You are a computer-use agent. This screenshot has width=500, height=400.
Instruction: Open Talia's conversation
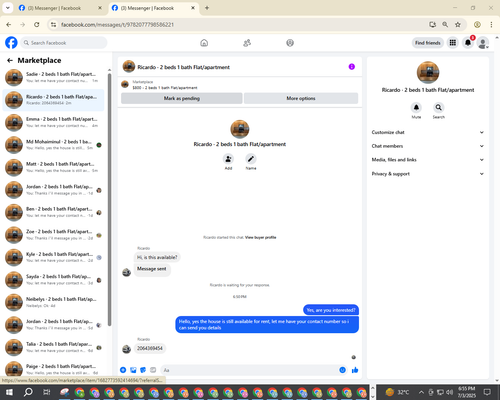point(53,347)
